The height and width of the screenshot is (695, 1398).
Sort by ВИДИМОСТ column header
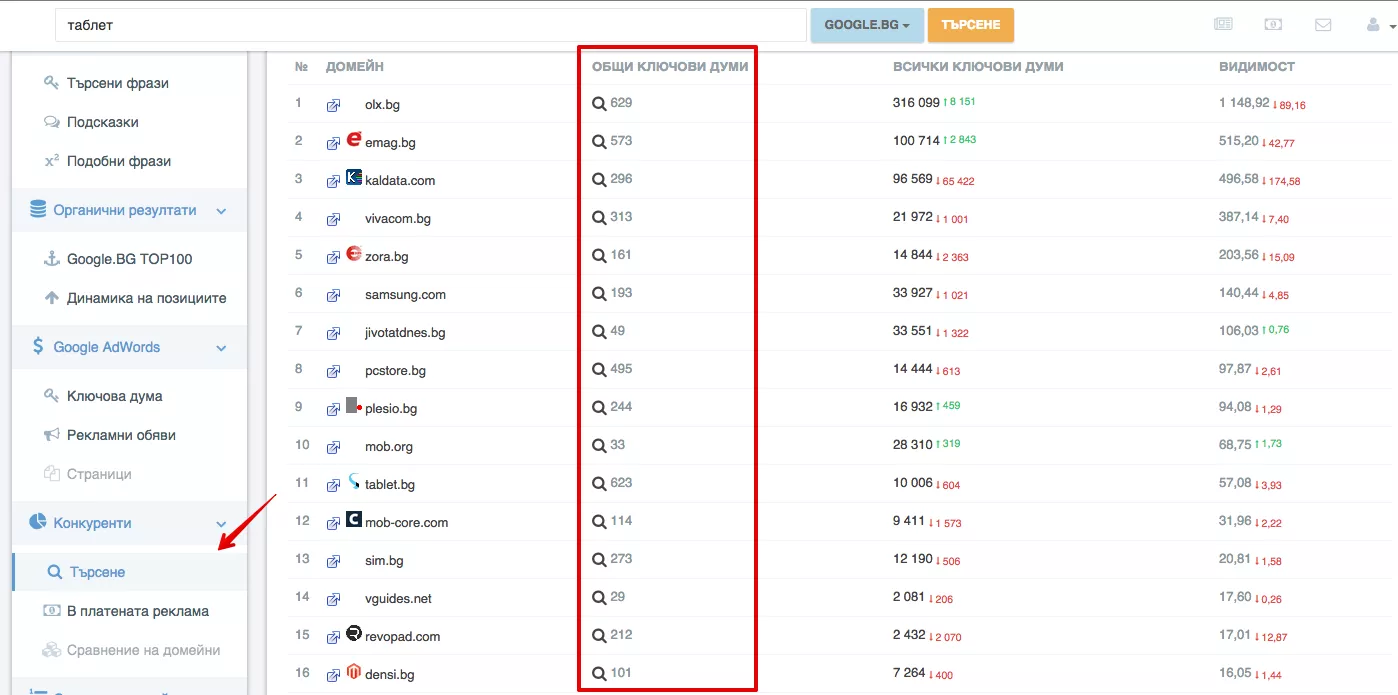pos(1257,67)
